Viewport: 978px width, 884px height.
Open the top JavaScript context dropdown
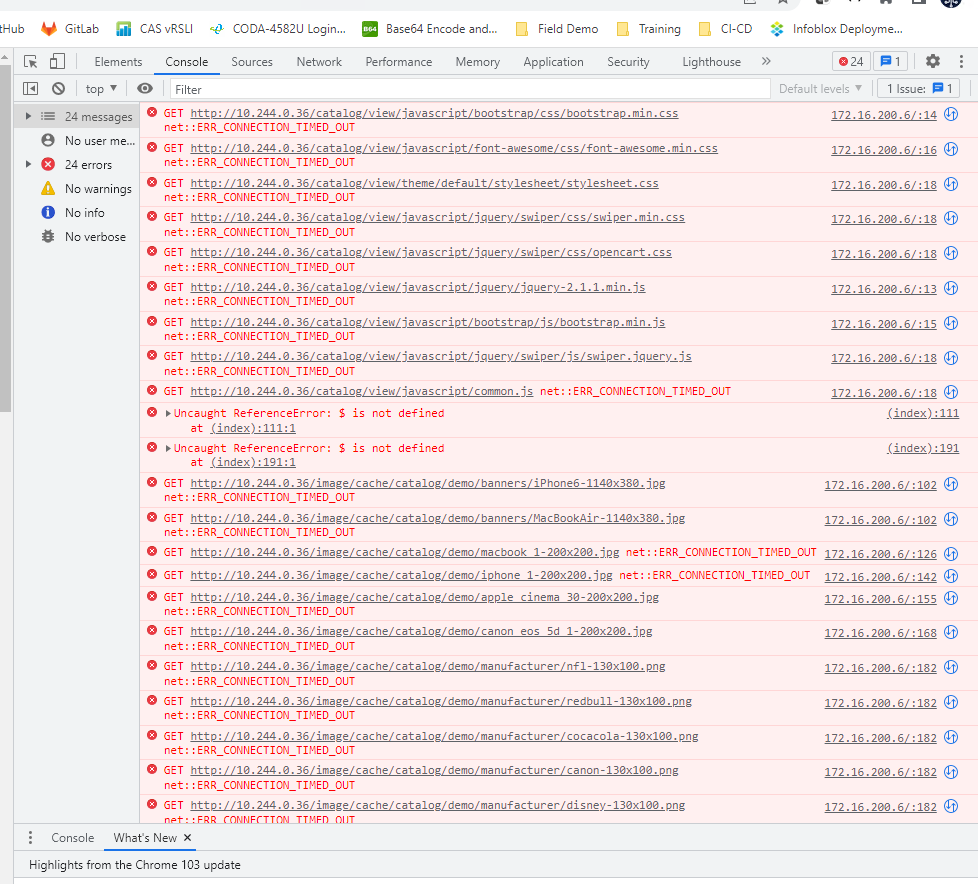tap(101, 89)
